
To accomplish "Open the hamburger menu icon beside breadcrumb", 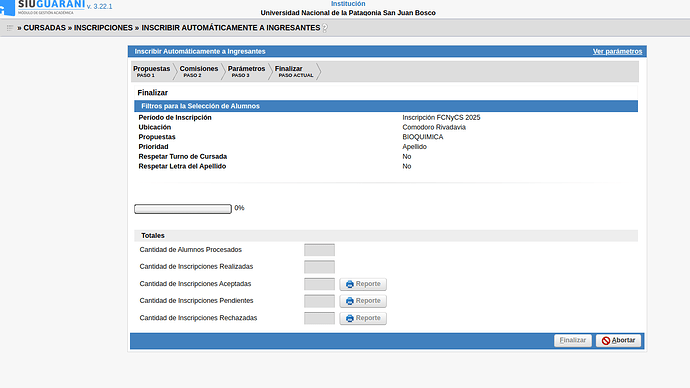I will pos(10,28).
